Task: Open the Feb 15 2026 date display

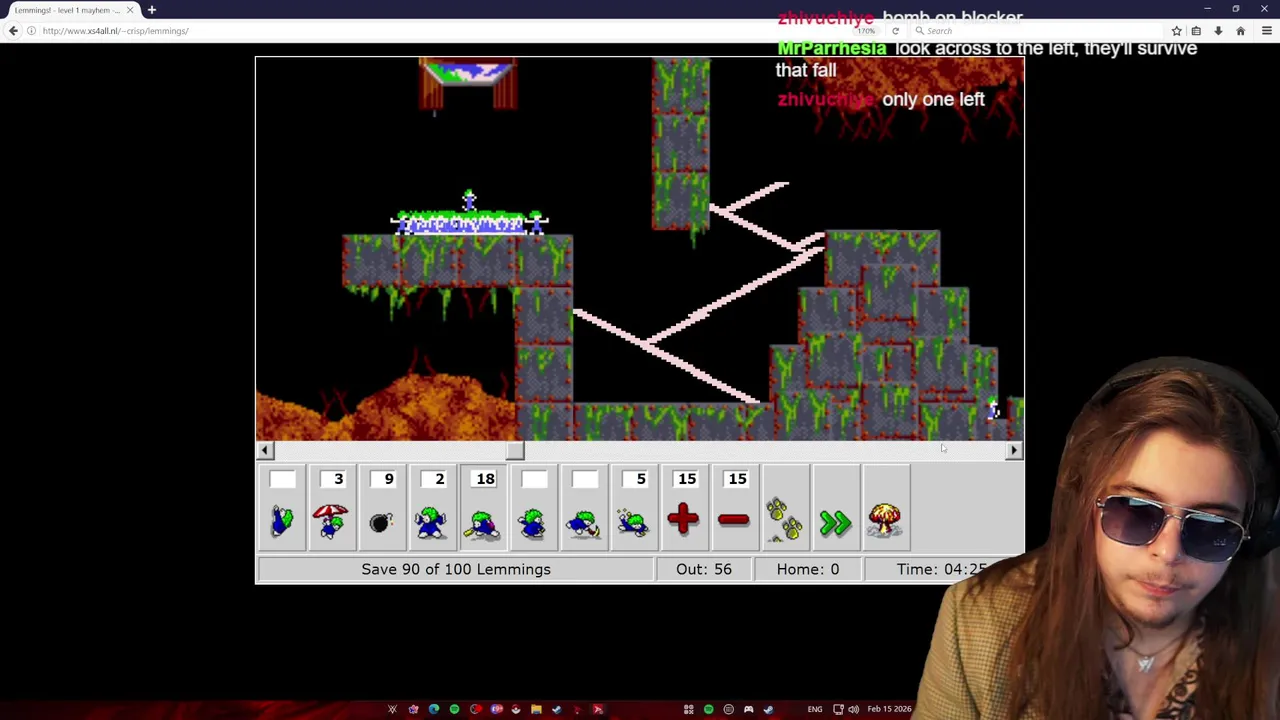Action: coord(889,709)
